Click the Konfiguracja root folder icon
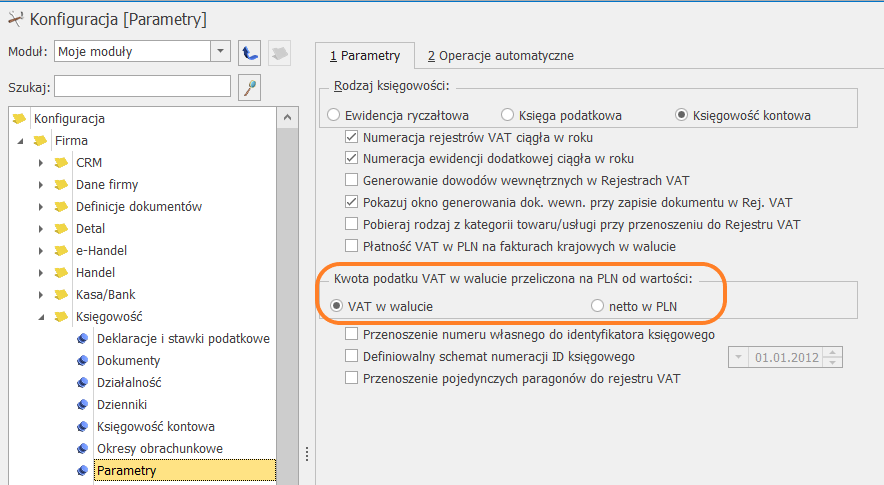The image size is (884, 485). [x=19, y=118]
